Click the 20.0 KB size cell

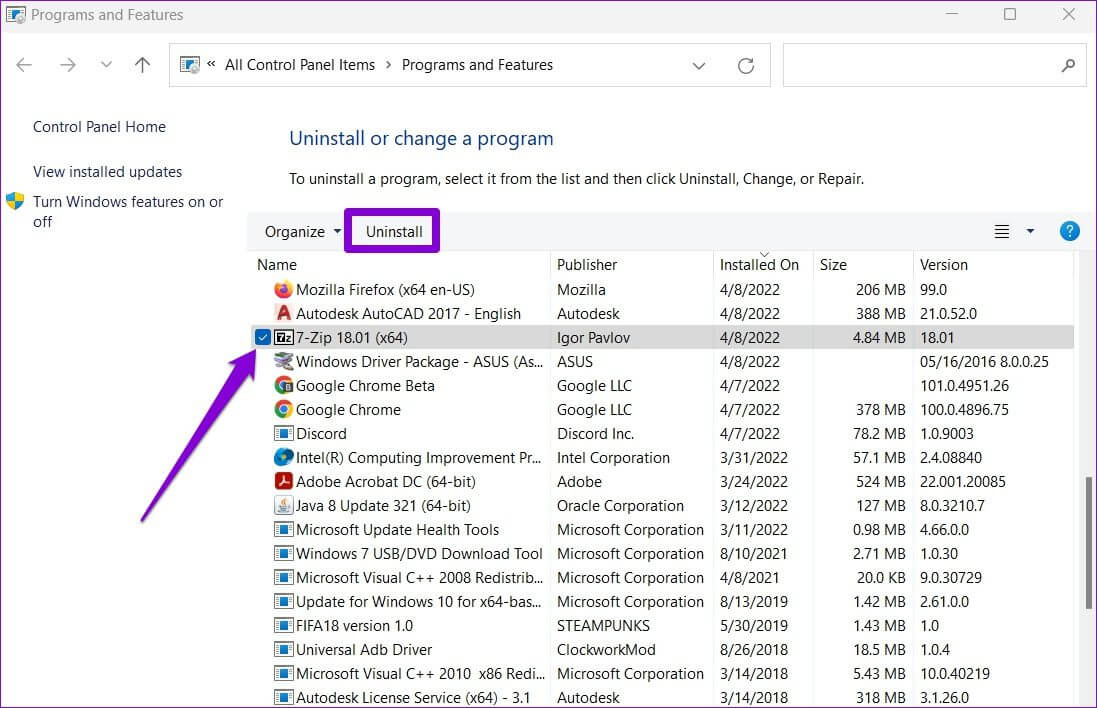pos(881,578)
